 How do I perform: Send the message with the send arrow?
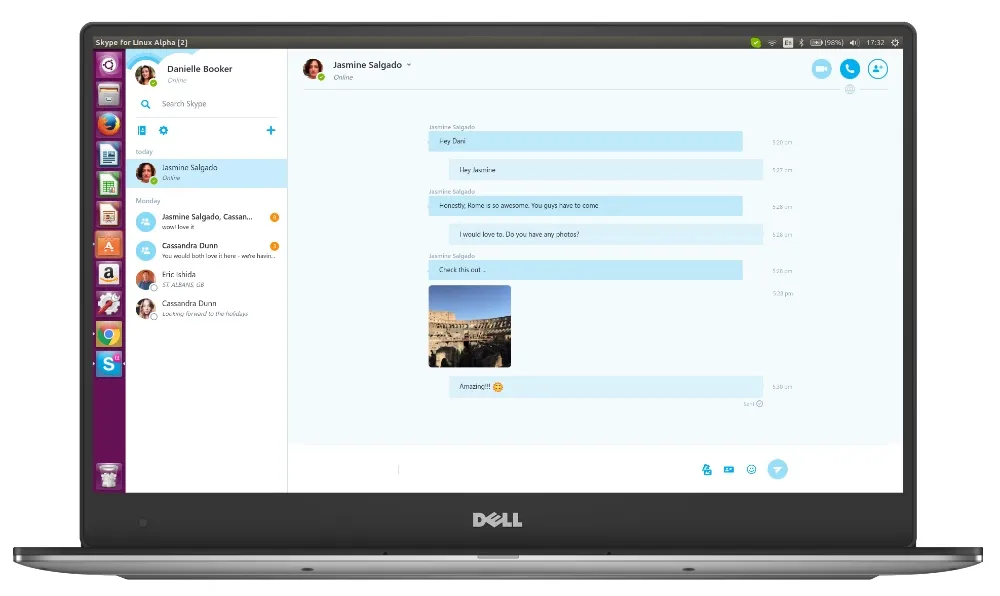(x=778, y=468)
